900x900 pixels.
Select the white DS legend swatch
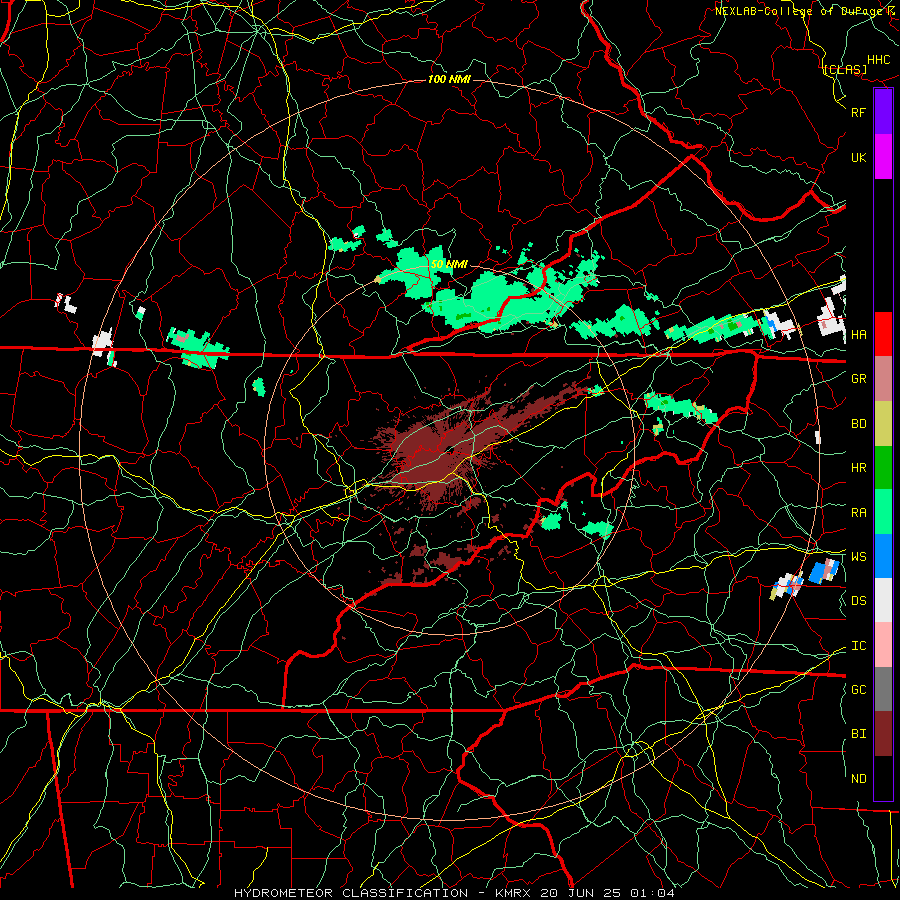(883, 600)
